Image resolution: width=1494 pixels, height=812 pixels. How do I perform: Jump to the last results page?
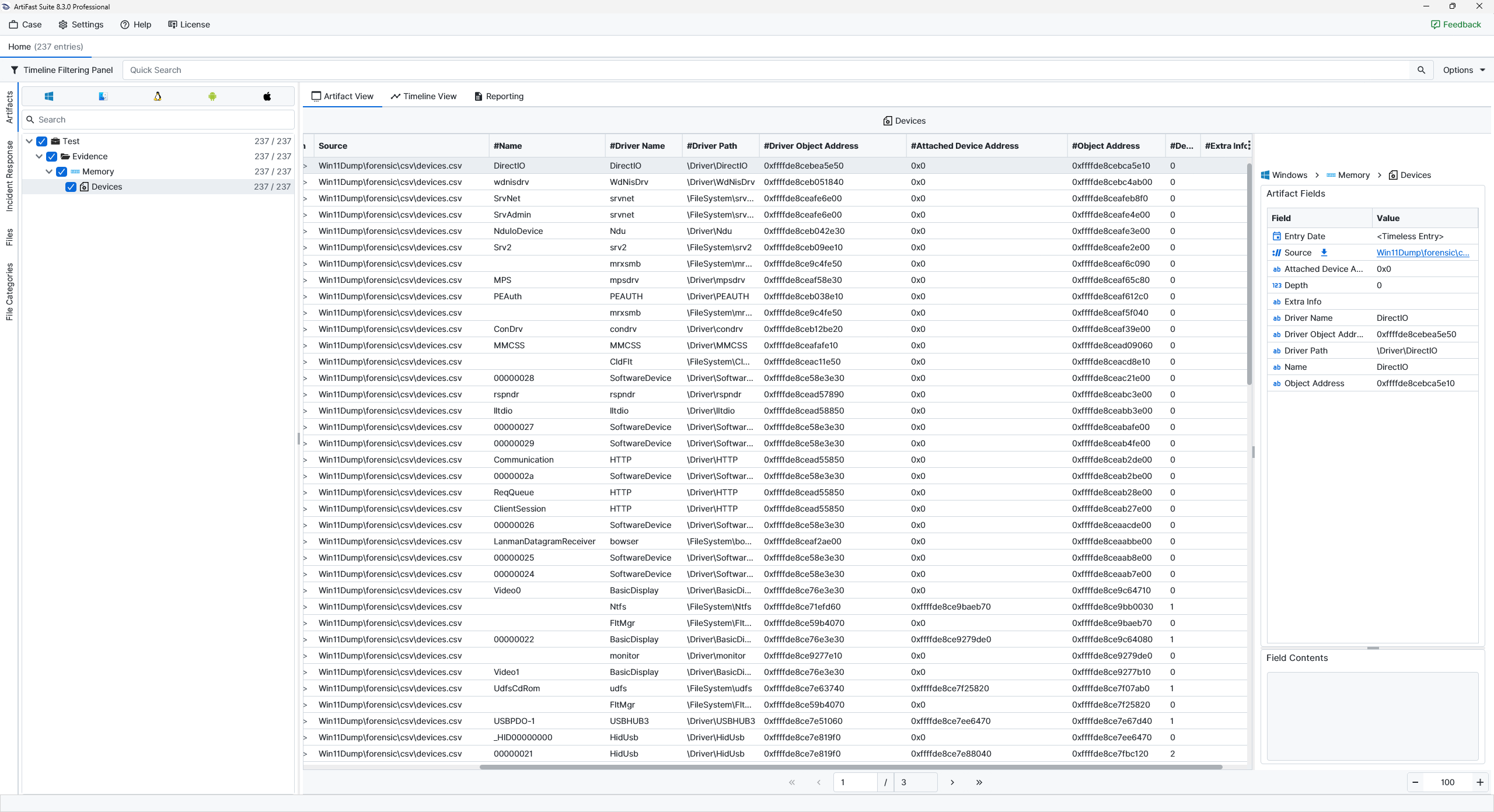979,782
